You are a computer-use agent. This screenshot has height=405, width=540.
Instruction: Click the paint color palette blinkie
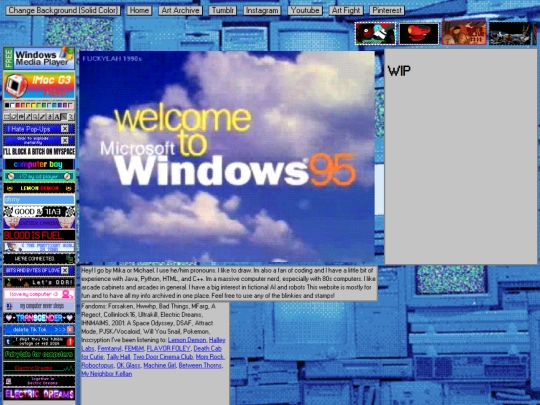click(39, 105)
